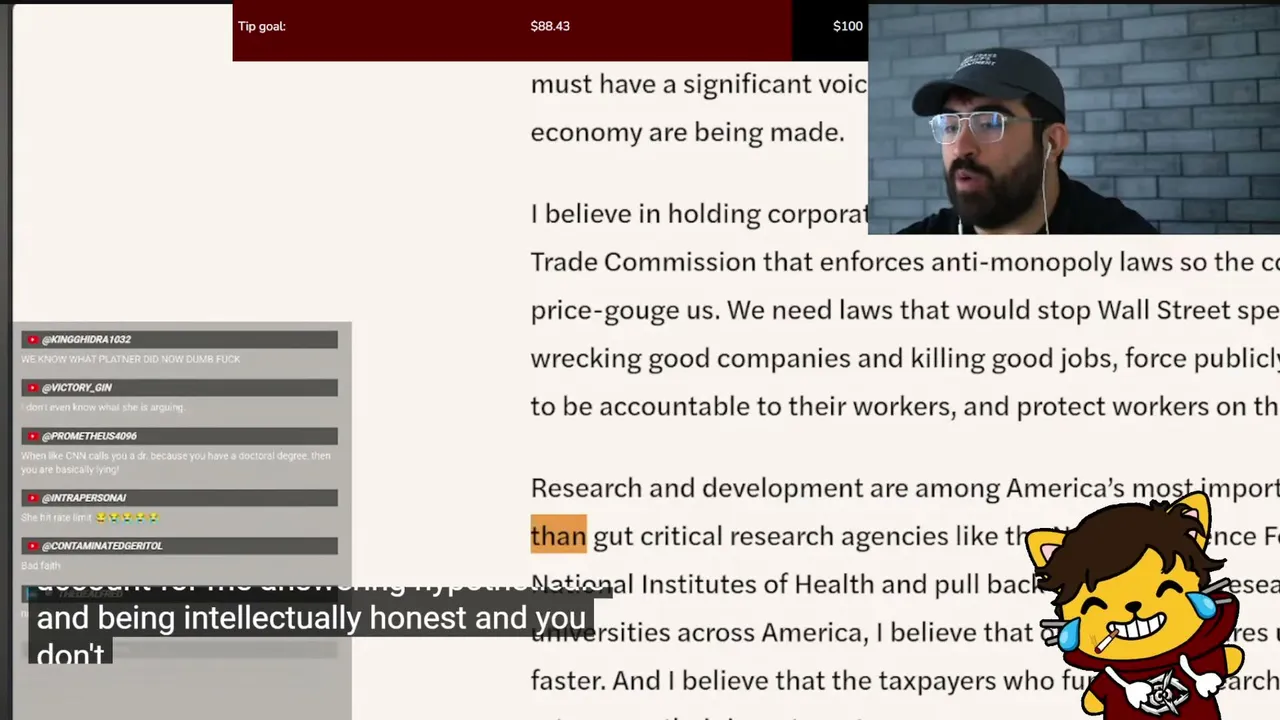Click the line starting "Research and development are among"
Viewport: 1280px width, 720px height.
(905, 488)
